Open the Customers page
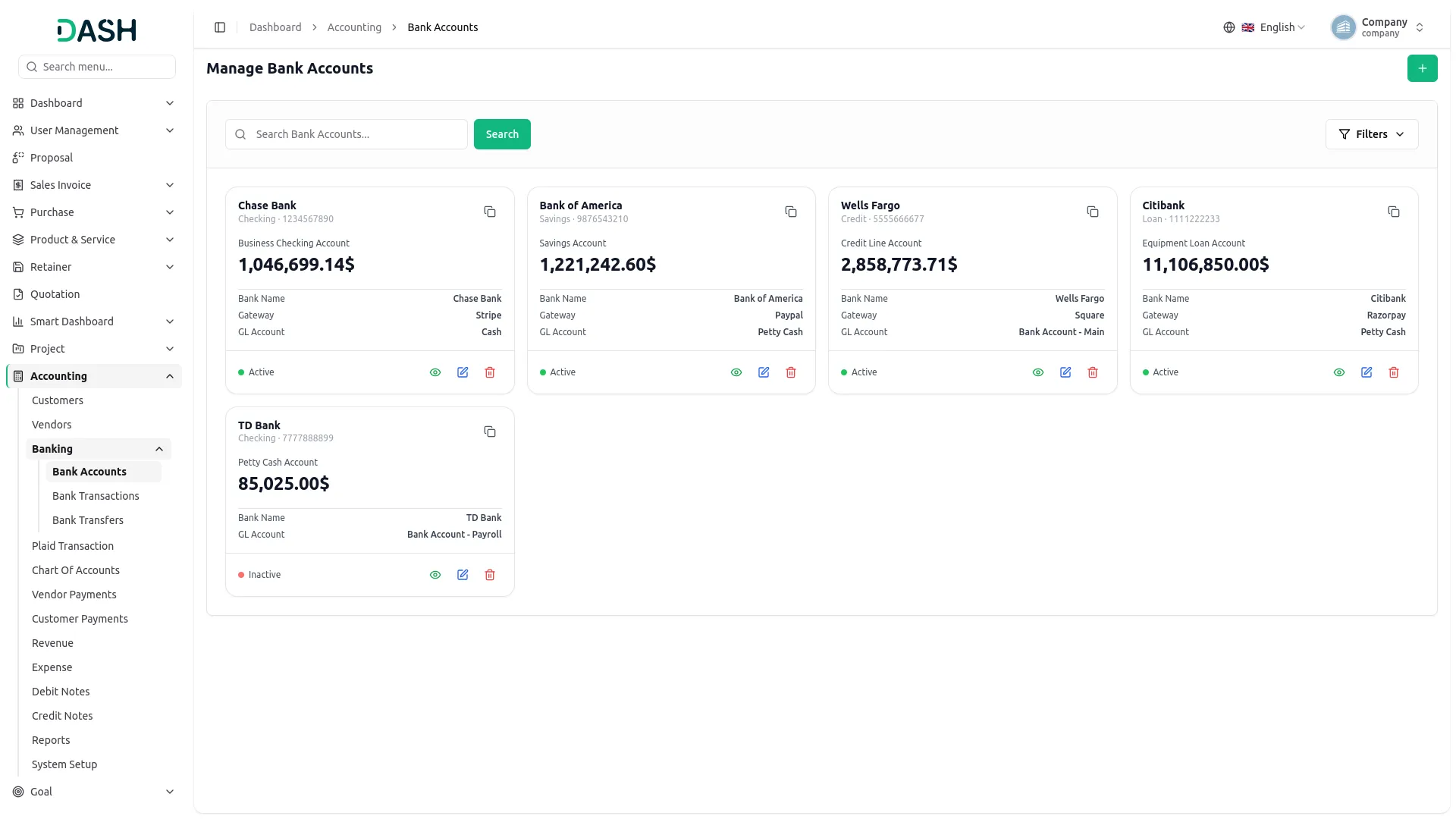This screenshot has width=1456, height=819. click(x=58, y=400)
